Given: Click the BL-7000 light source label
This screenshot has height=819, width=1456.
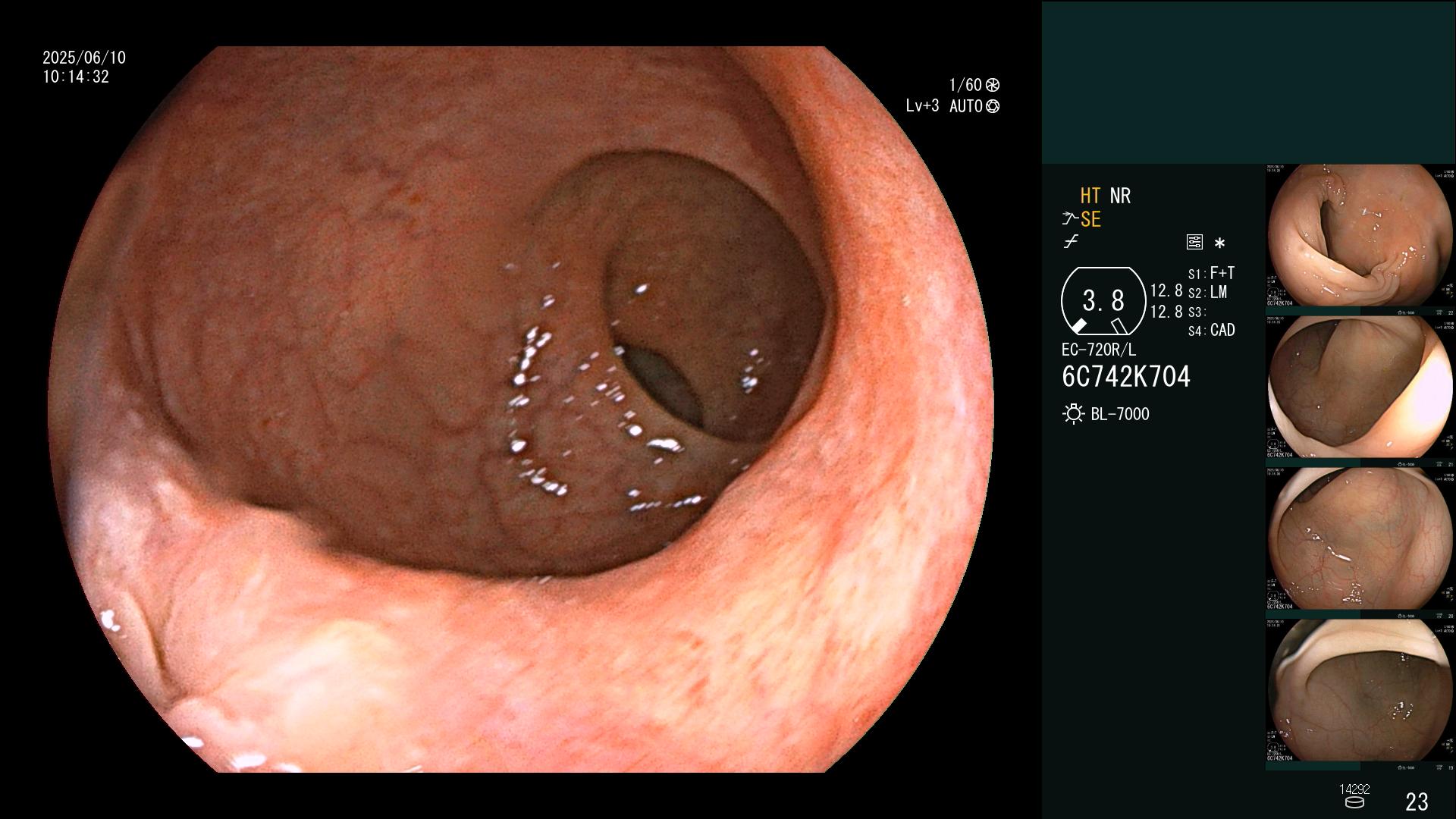Looking at the screenshot, I should point(1120,414).
